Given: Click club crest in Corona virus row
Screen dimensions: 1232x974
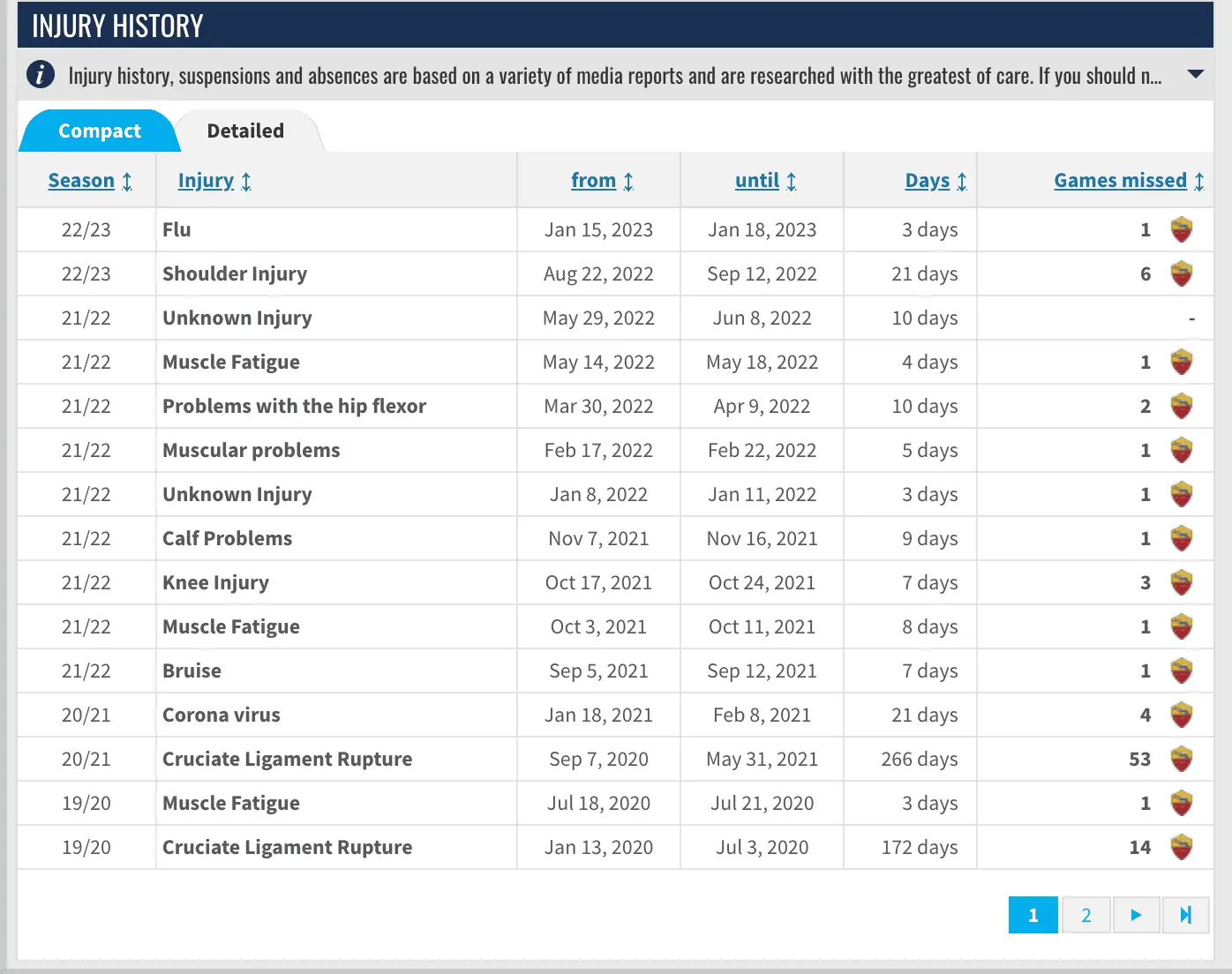Looking at the screenshot, I should coord(1181,716).
